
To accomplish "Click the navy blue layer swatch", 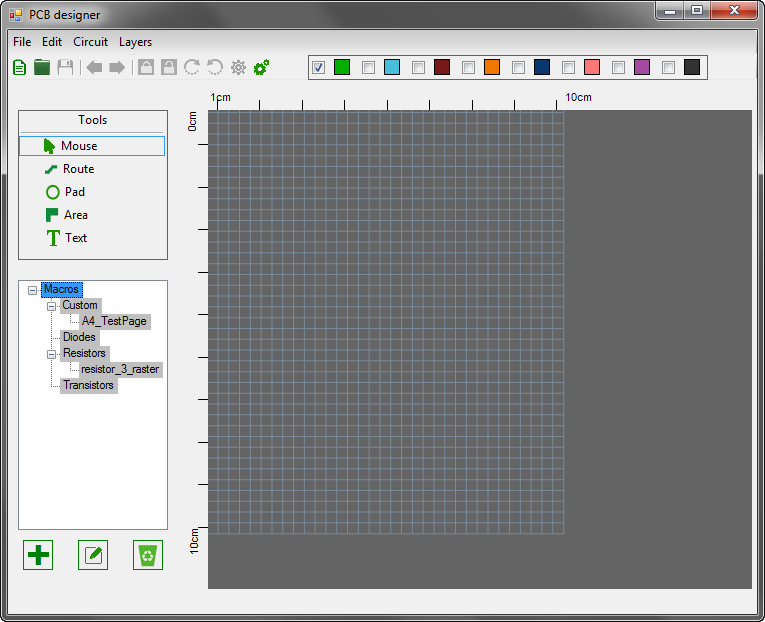I will click(x=542, y=67).
